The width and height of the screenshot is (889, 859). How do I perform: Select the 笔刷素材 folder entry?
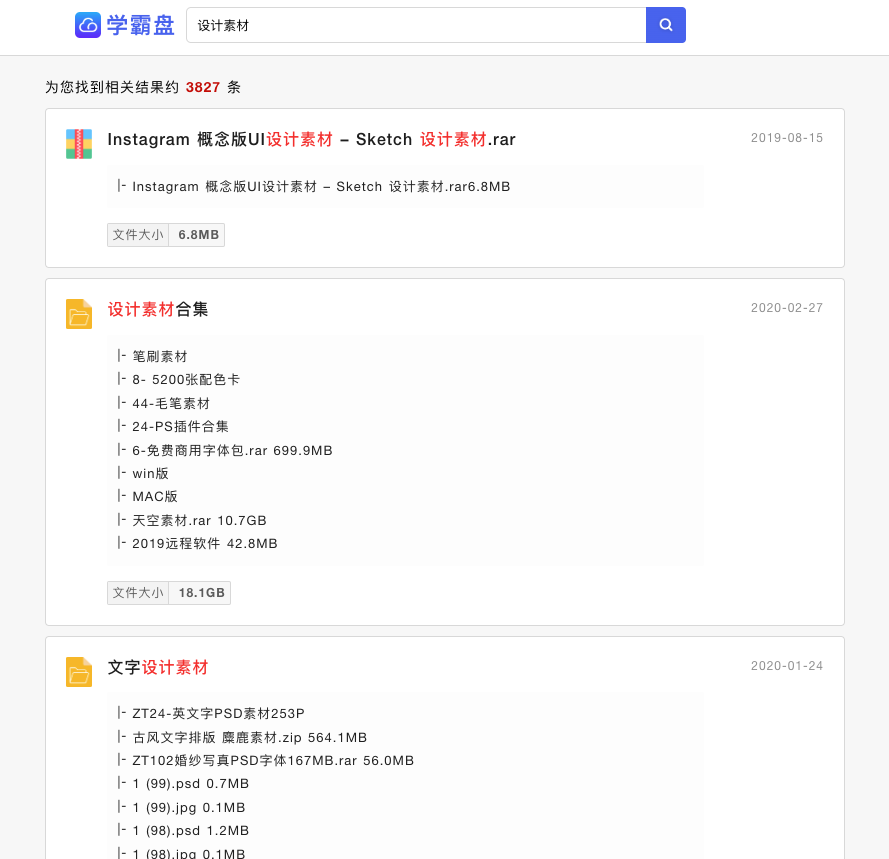click(x=159, y=357)
